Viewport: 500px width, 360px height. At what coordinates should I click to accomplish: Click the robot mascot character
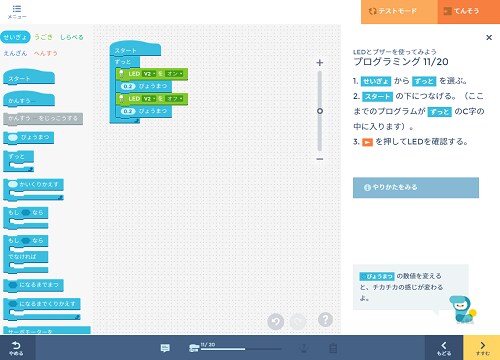pos(463,310)
